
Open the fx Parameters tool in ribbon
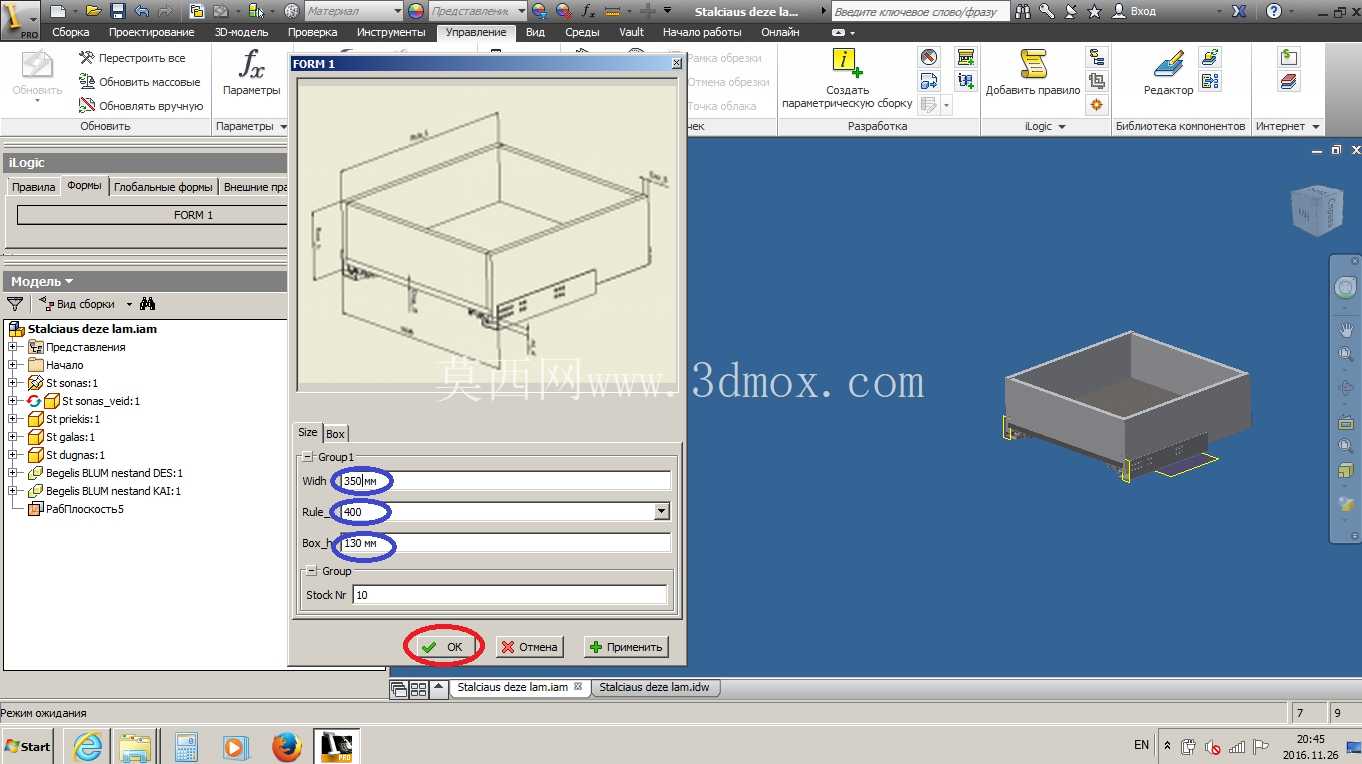click(x=252, y=72)
